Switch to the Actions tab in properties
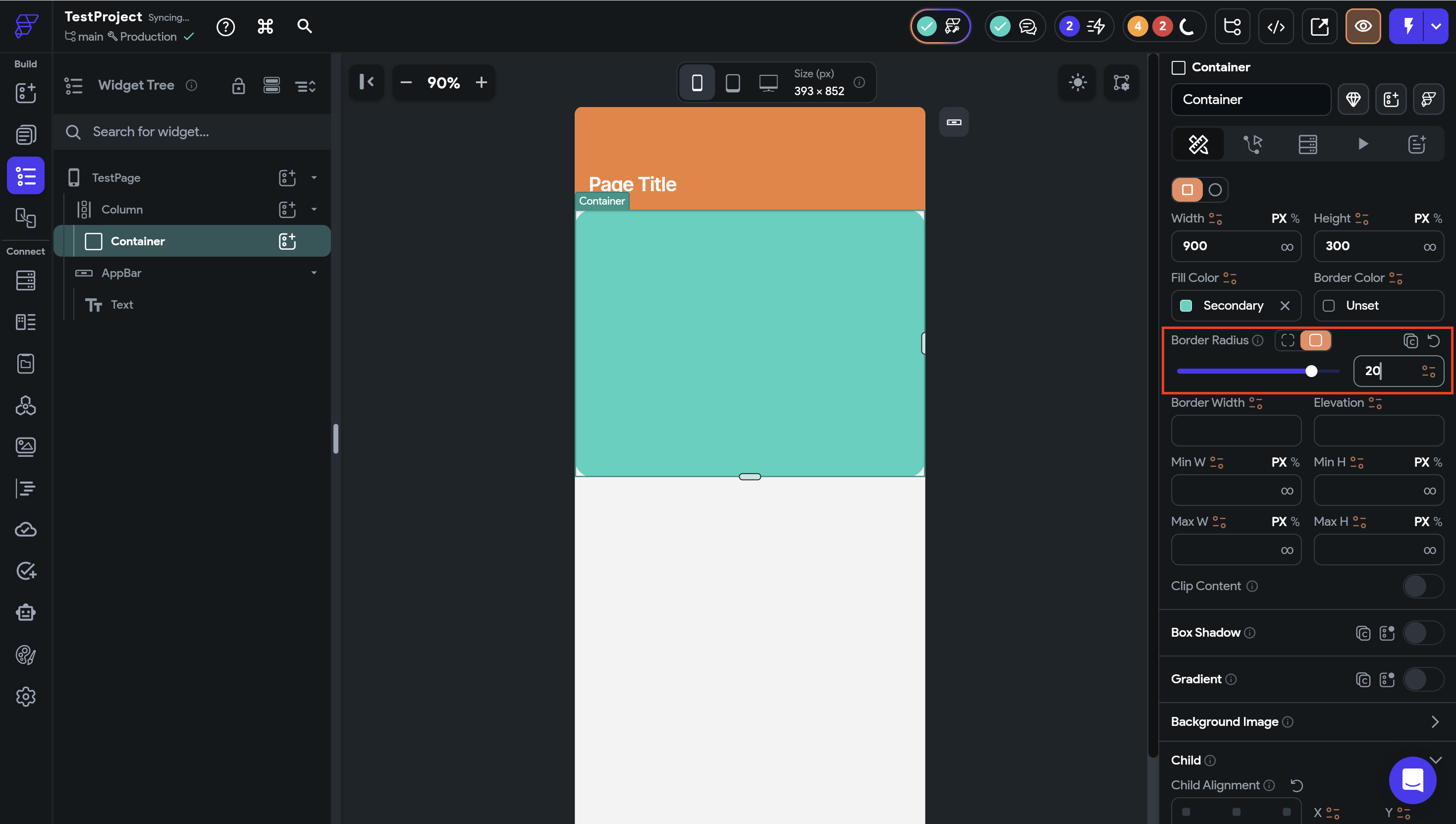Image resolution: width=1456 pixels, height=824 pixels. (1252, 144)
